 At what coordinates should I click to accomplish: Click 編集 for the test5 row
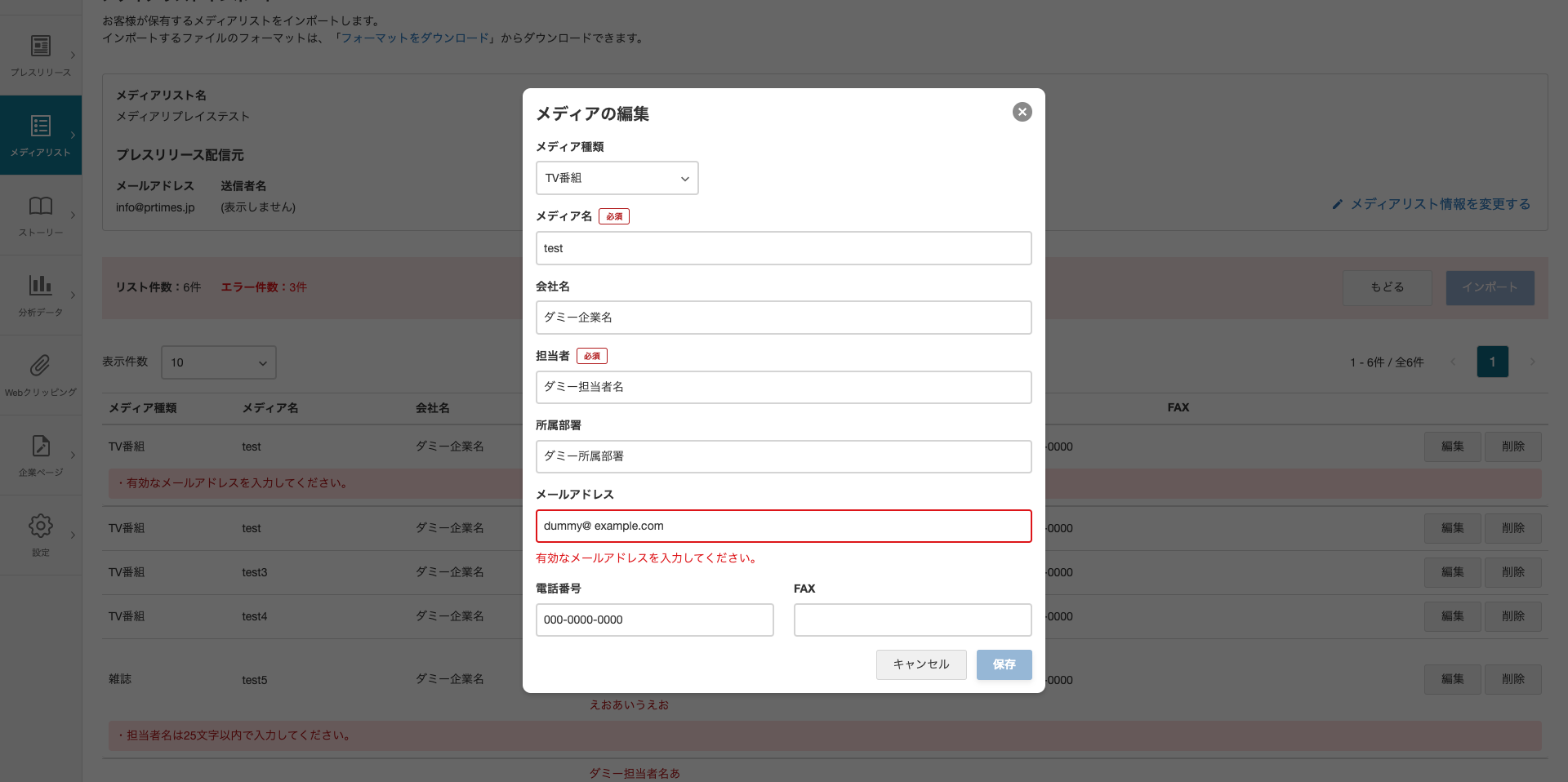click(x=1452, y=679)
